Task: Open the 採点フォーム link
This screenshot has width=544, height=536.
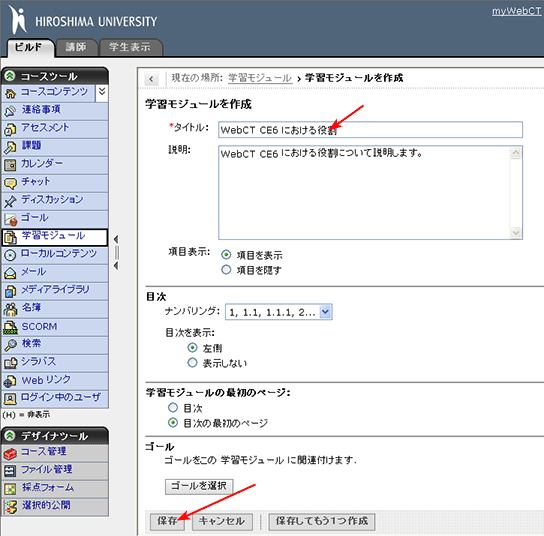Action: [x=48, y=487]
